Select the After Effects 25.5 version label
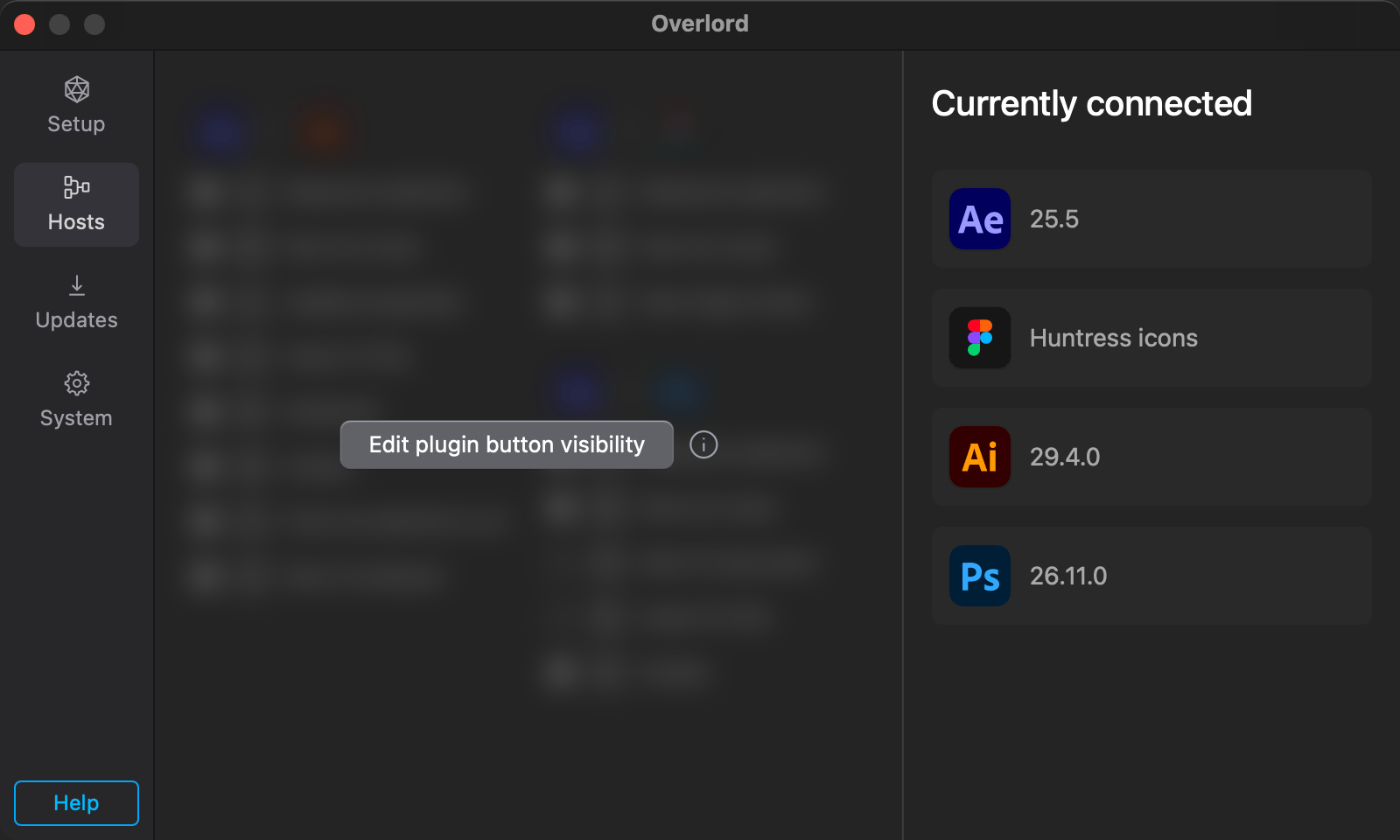Screen dimensions: 1400x840 (1054, 219)
